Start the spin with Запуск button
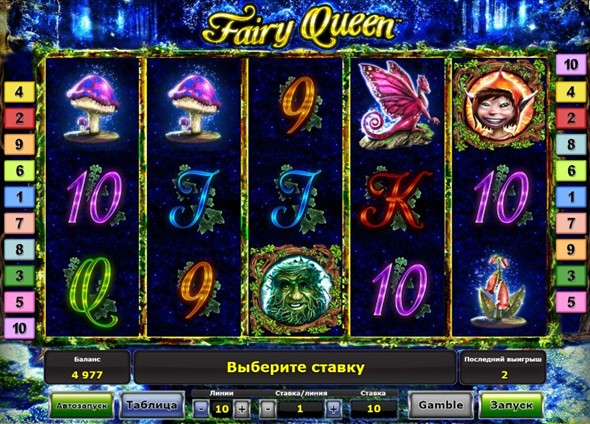590x424 pixels. (511, 405)
